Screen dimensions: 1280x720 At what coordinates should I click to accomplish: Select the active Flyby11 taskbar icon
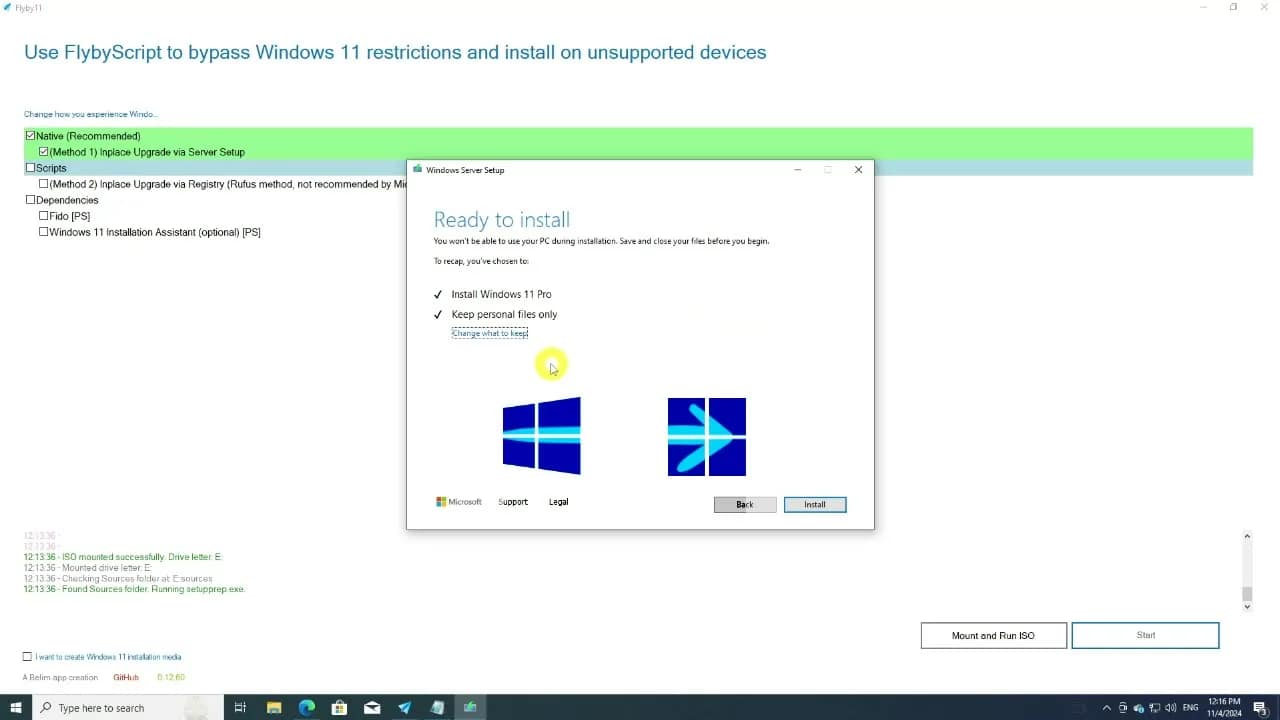470,707
